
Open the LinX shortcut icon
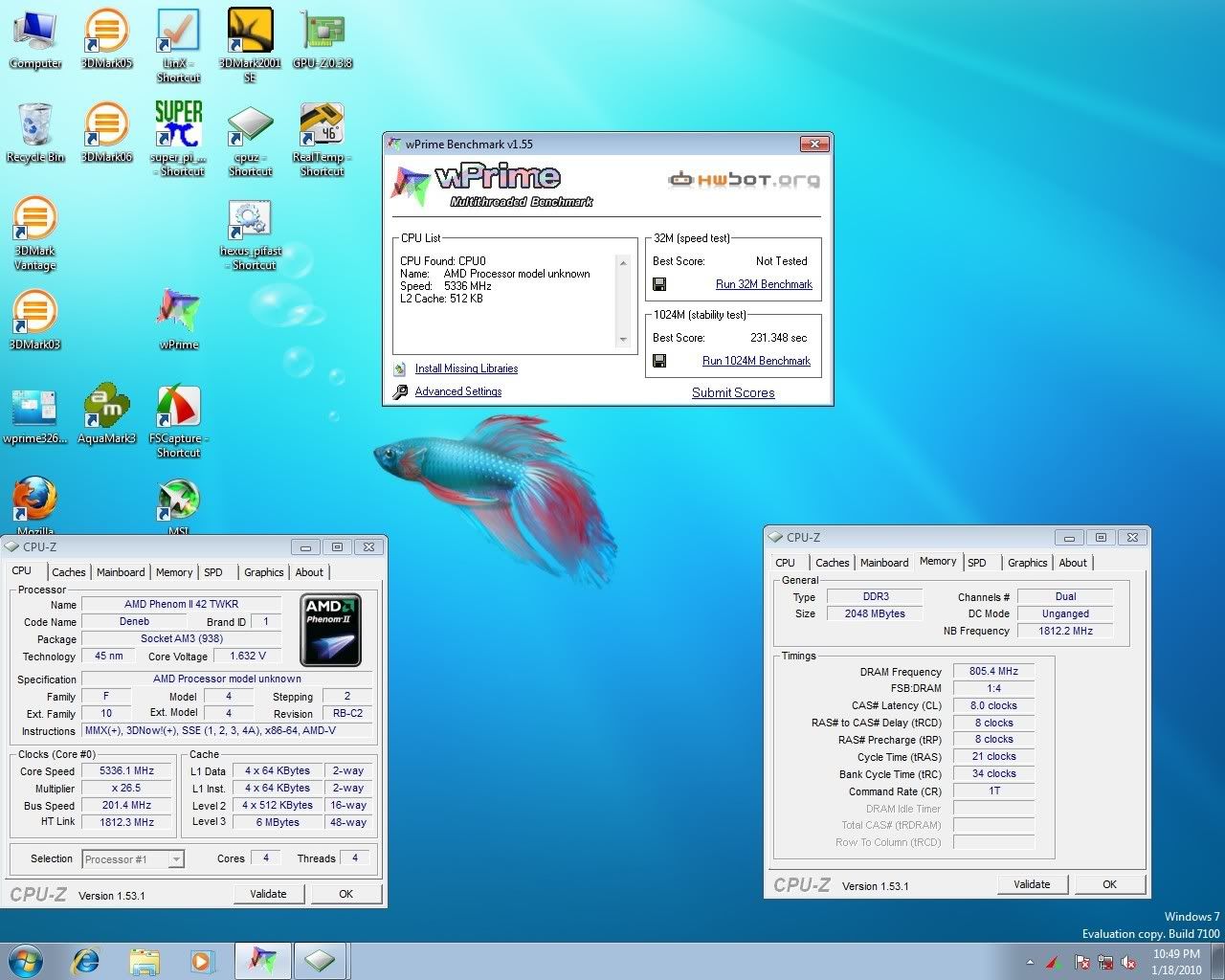(x=178, y=45)
